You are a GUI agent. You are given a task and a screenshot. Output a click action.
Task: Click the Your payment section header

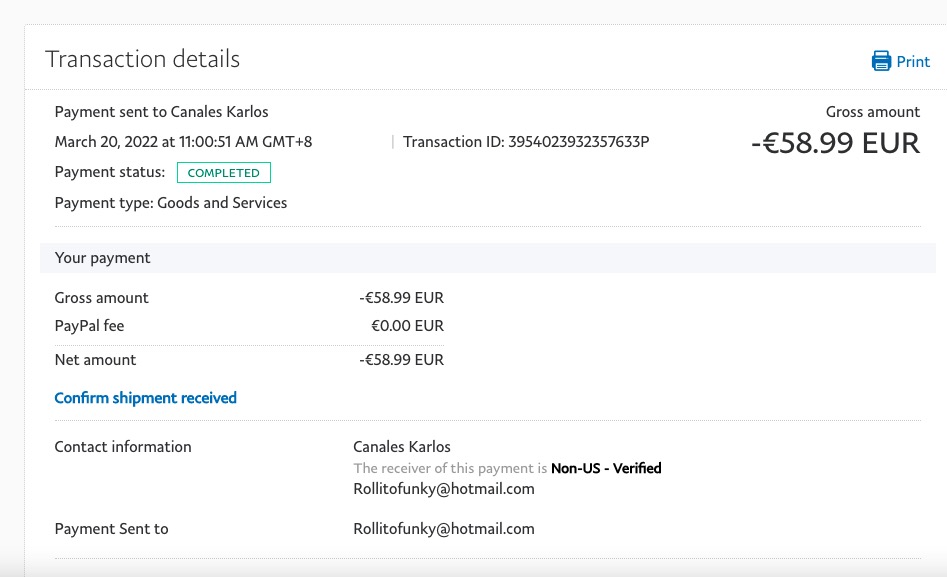pos(102,258)
